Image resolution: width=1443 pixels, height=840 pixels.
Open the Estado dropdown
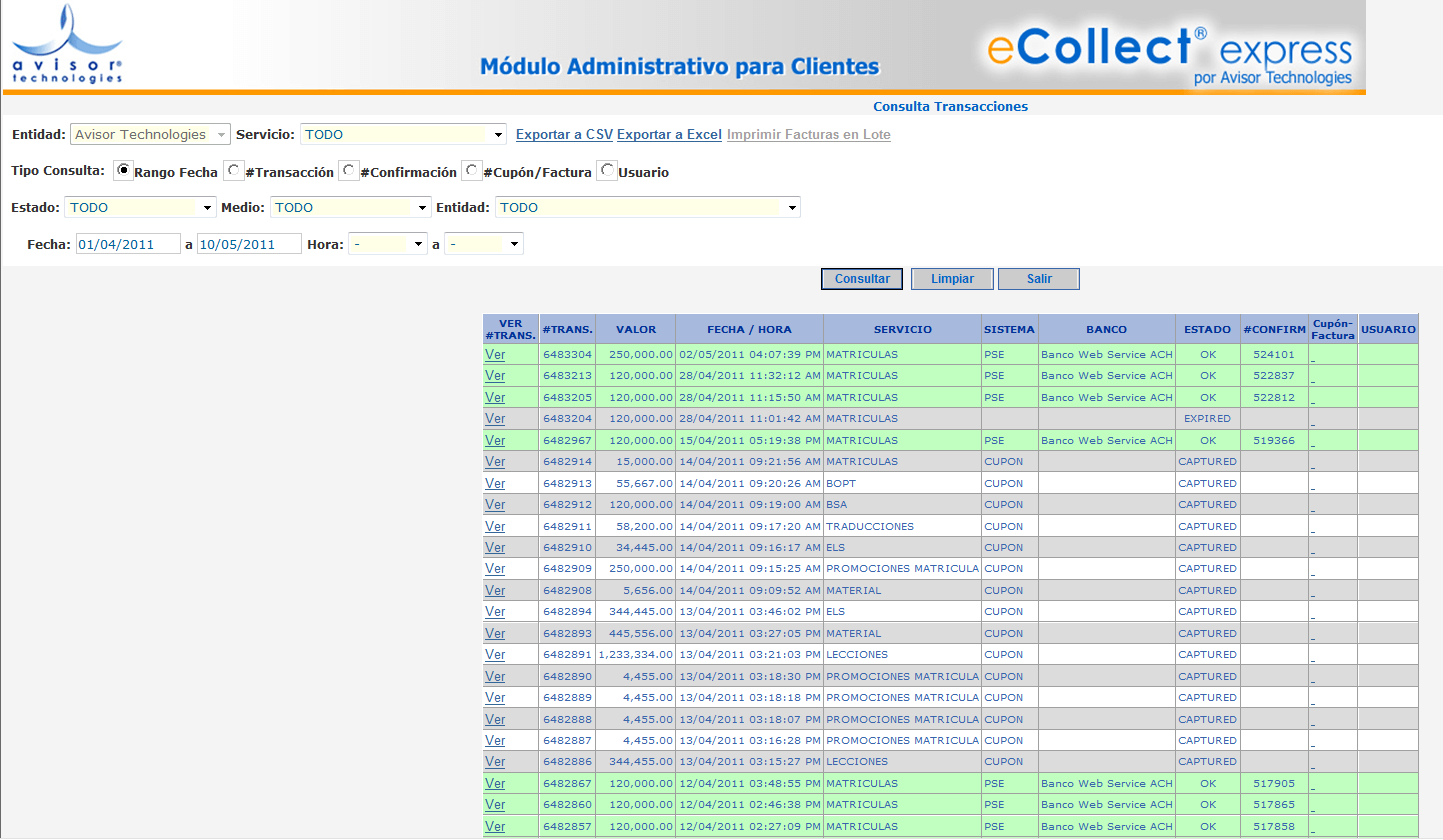click(140, 207)
